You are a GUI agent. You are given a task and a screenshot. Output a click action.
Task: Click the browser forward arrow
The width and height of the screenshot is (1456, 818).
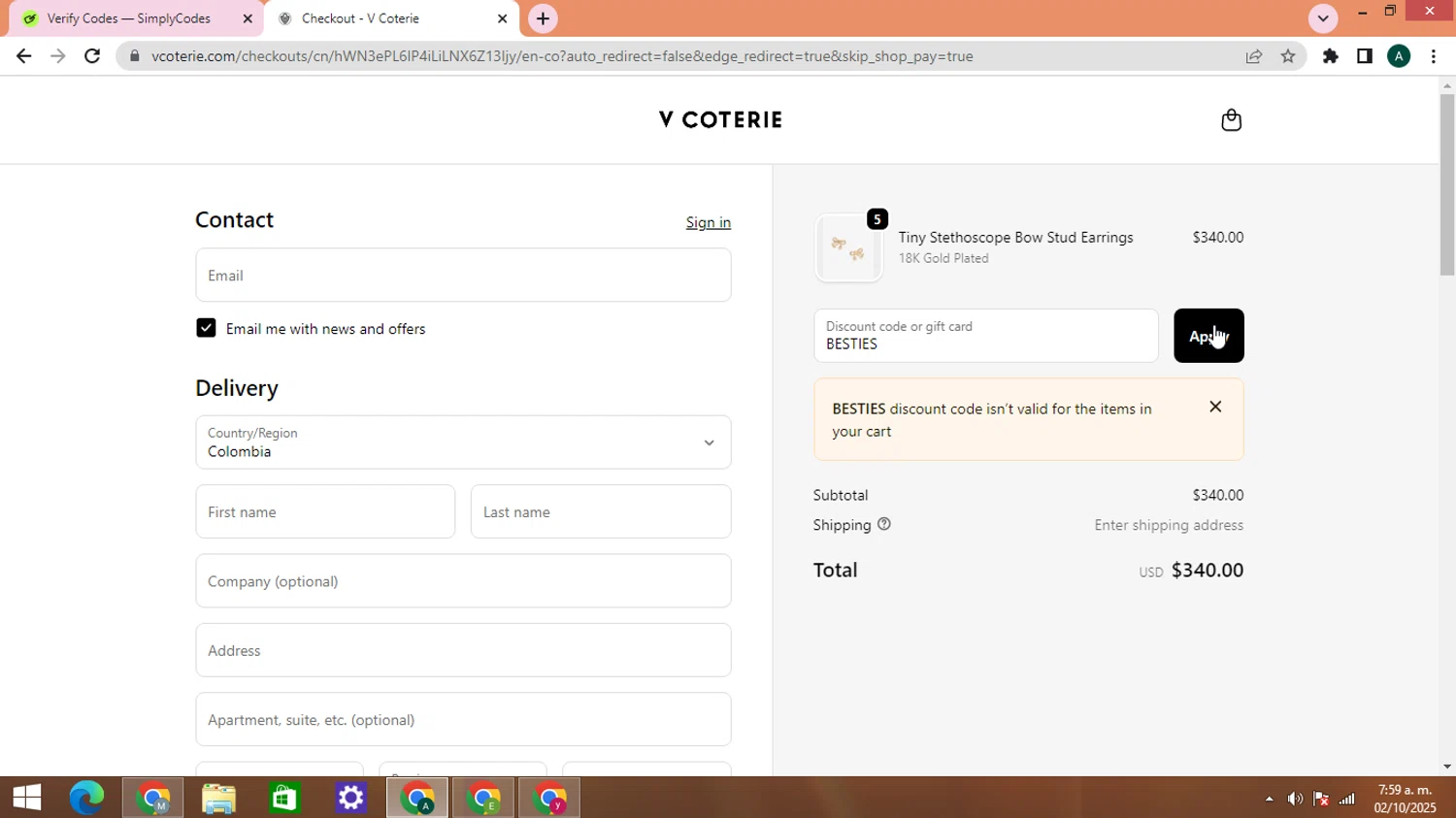pyautogui.click(x=58, y=56)
